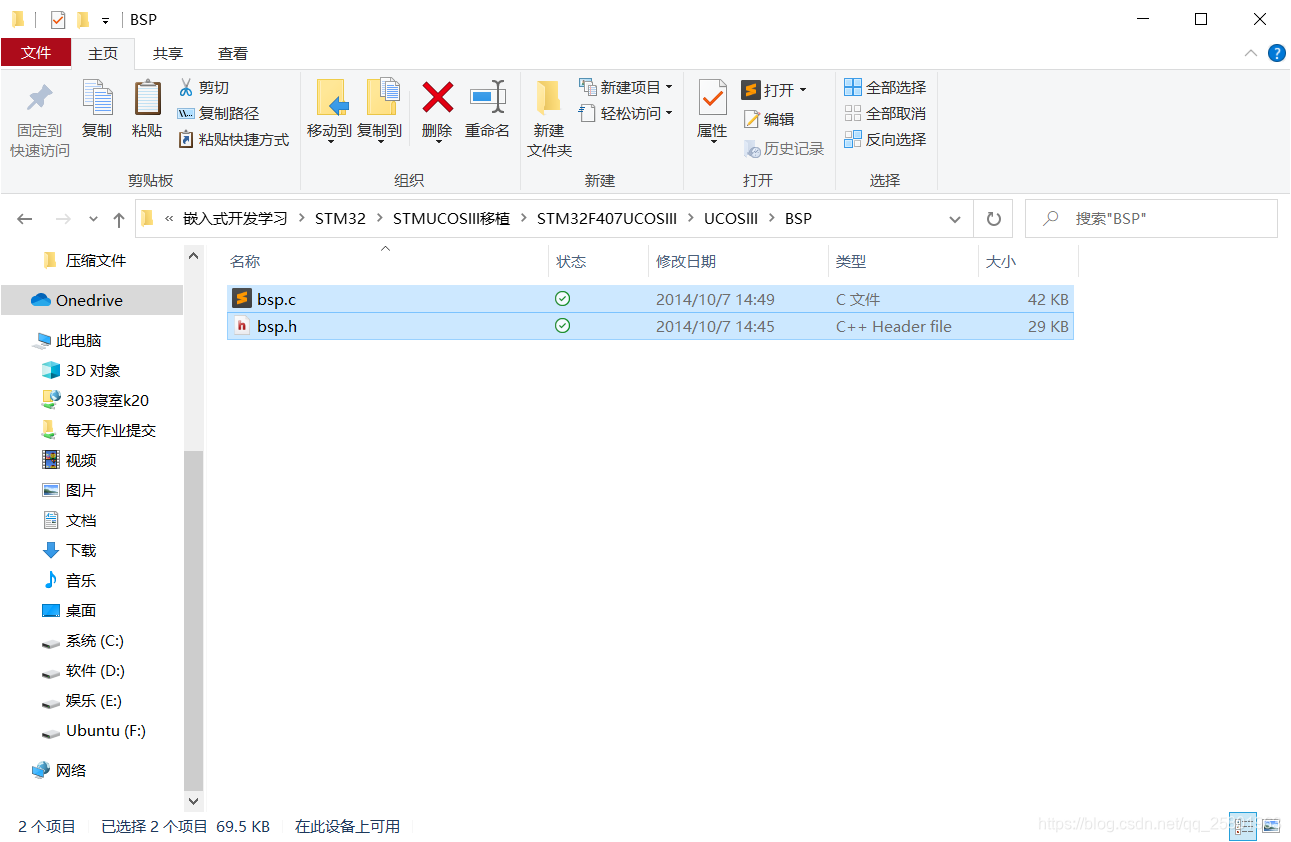Open Onedrive in the navigation pane
The image size is (1291, 842).
tap(89, 300)
